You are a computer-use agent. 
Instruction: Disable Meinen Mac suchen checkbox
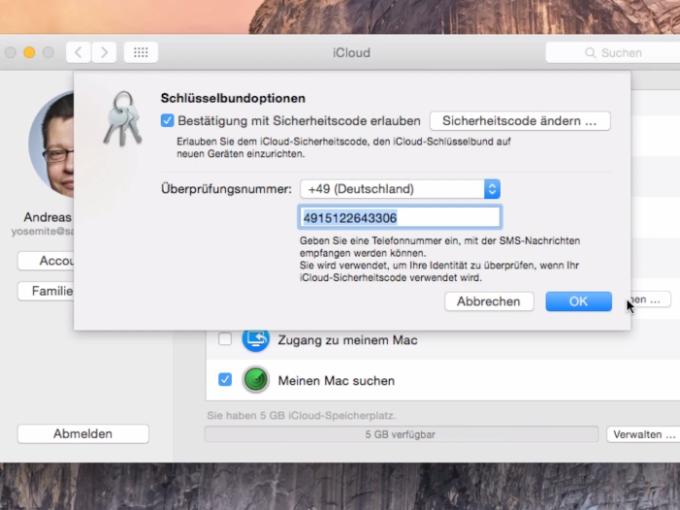(x=225, y=380)
